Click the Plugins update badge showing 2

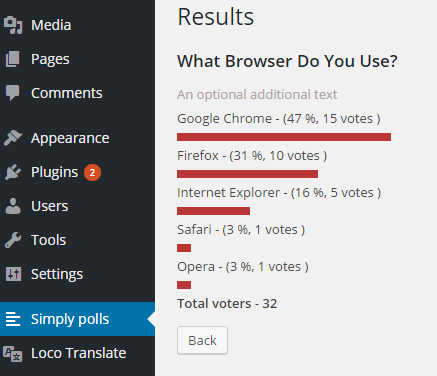(x=92, y=172)
